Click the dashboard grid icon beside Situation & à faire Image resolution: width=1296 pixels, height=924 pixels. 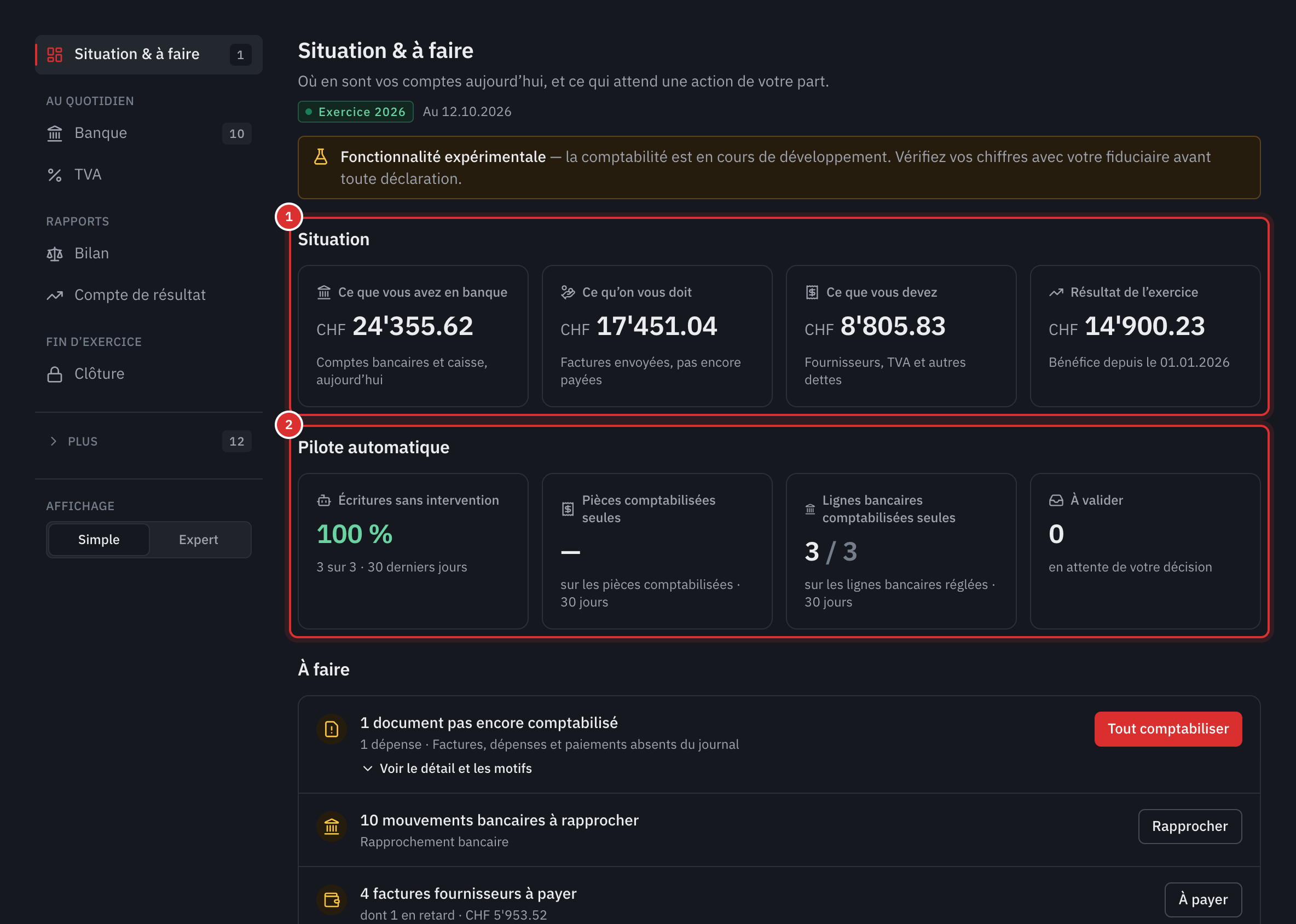[55, 55]
